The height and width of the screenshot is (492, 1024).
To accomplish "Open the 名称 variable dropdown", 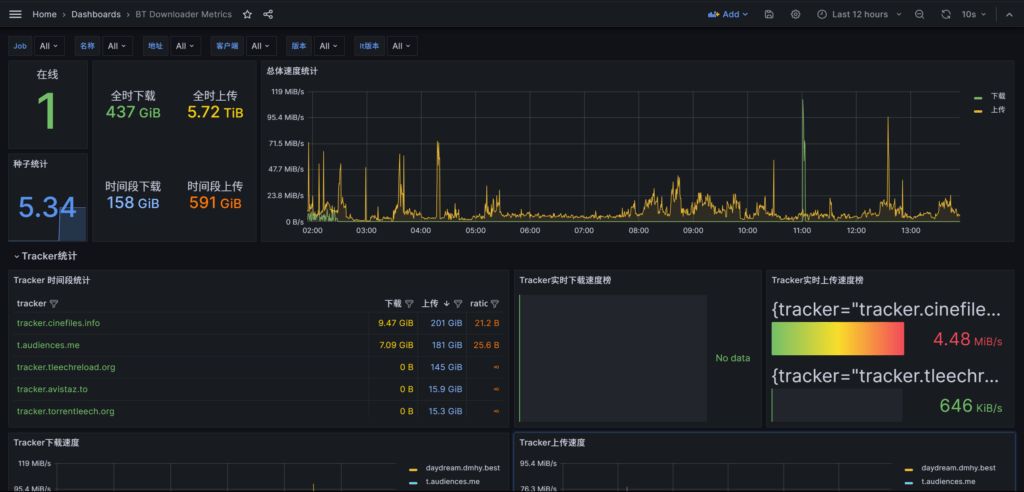I will click(118, 46).
